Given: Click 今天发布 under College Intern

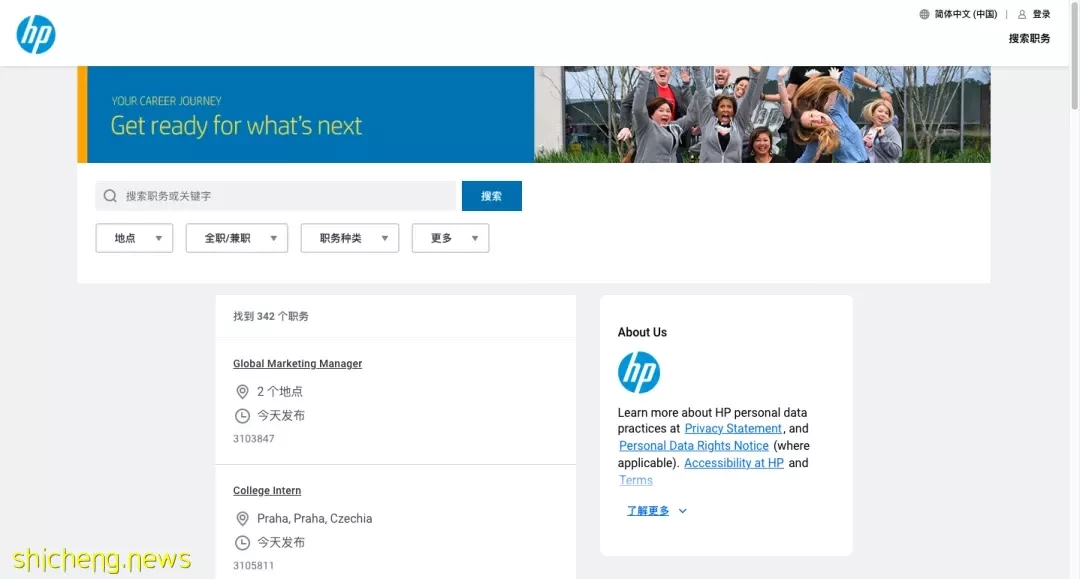Looking at the screenshot, I should 281,543.
